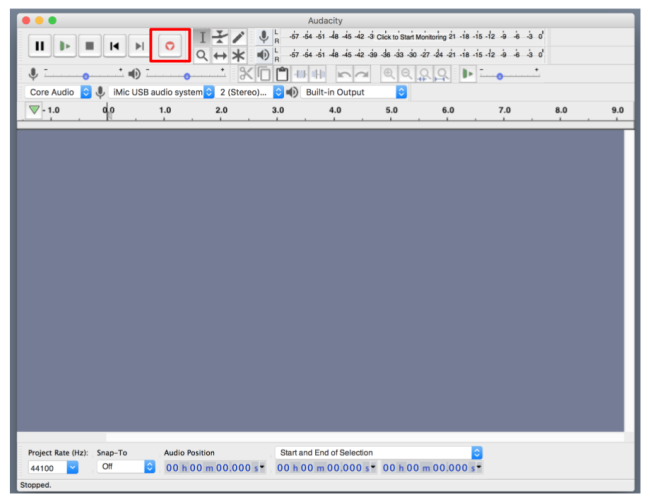Click the Zoom In toolbar icon
650x502 pixels.
388,74
